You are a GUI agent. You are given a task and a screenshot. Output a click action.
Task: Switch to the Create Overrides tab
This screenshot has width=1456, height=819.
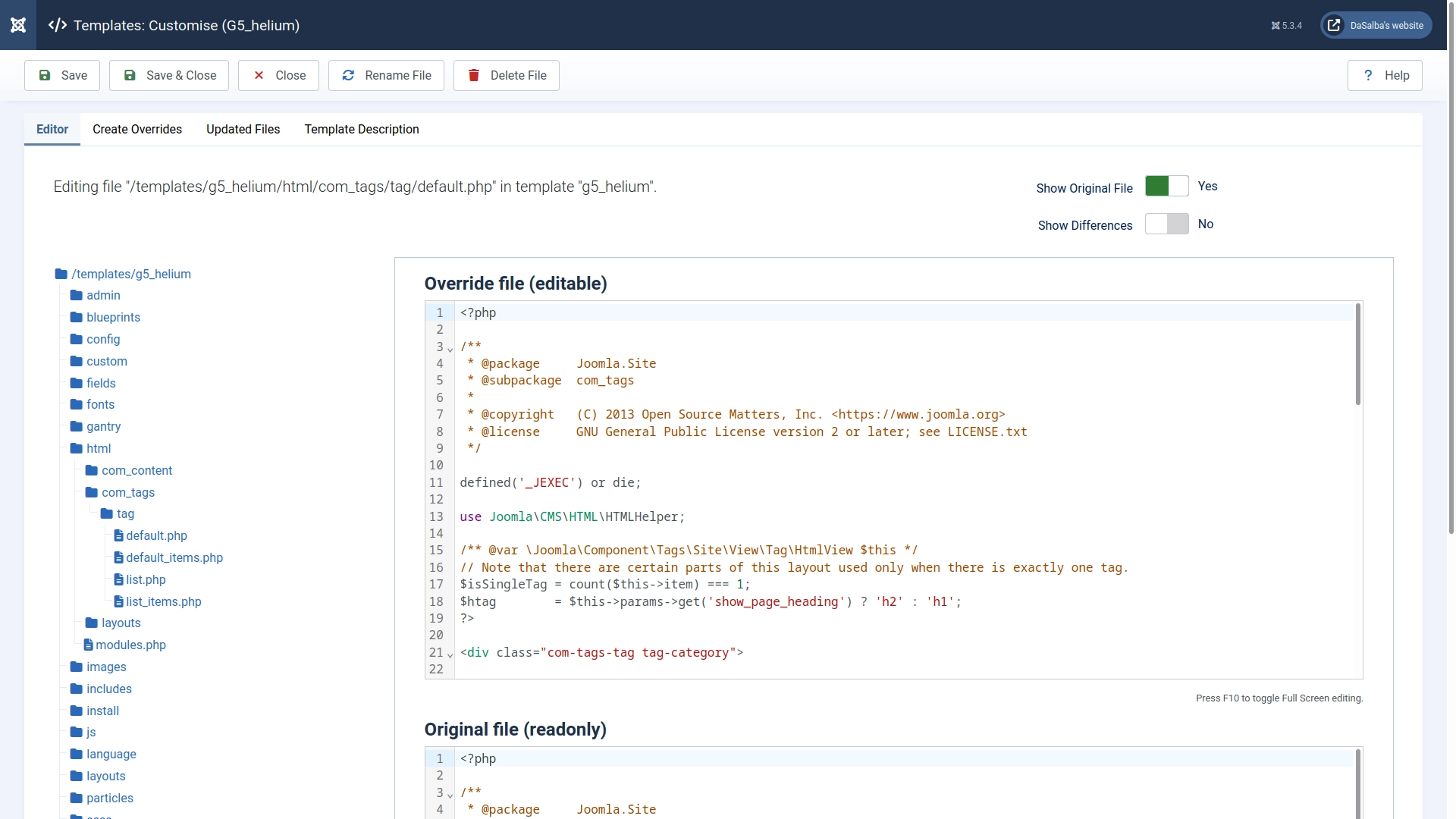click(137, 130)
